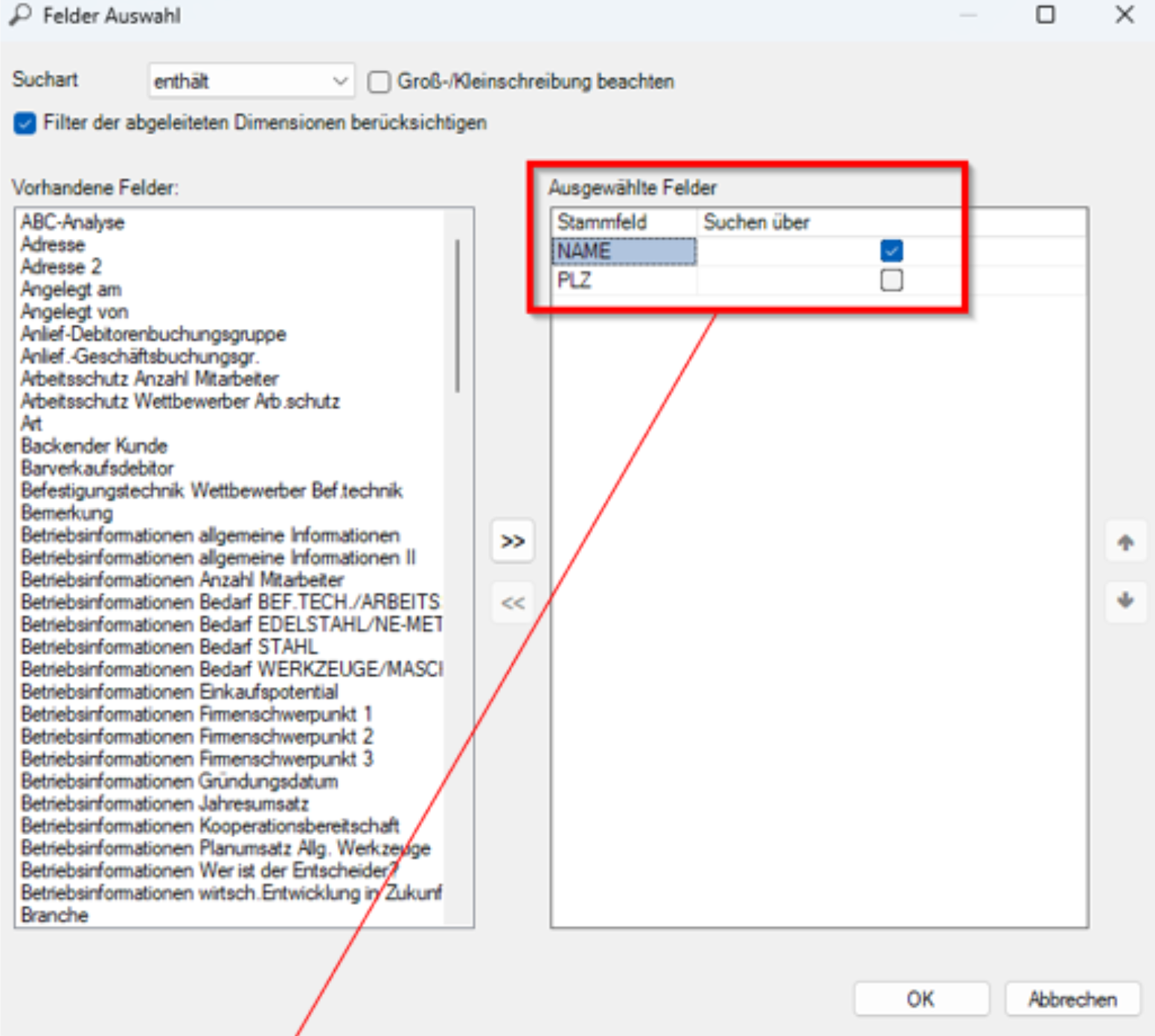
Task: Move selected field down with arrow icon
Action: click(x=1125, y=600)
